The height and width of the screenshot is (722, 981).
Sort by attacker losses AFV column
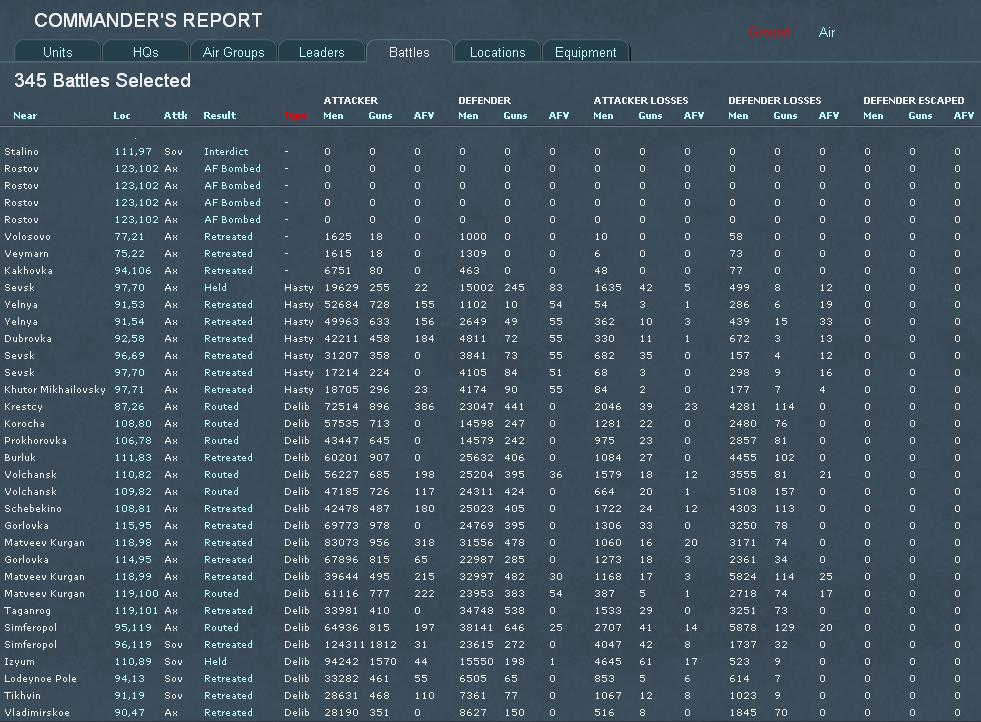693,115
